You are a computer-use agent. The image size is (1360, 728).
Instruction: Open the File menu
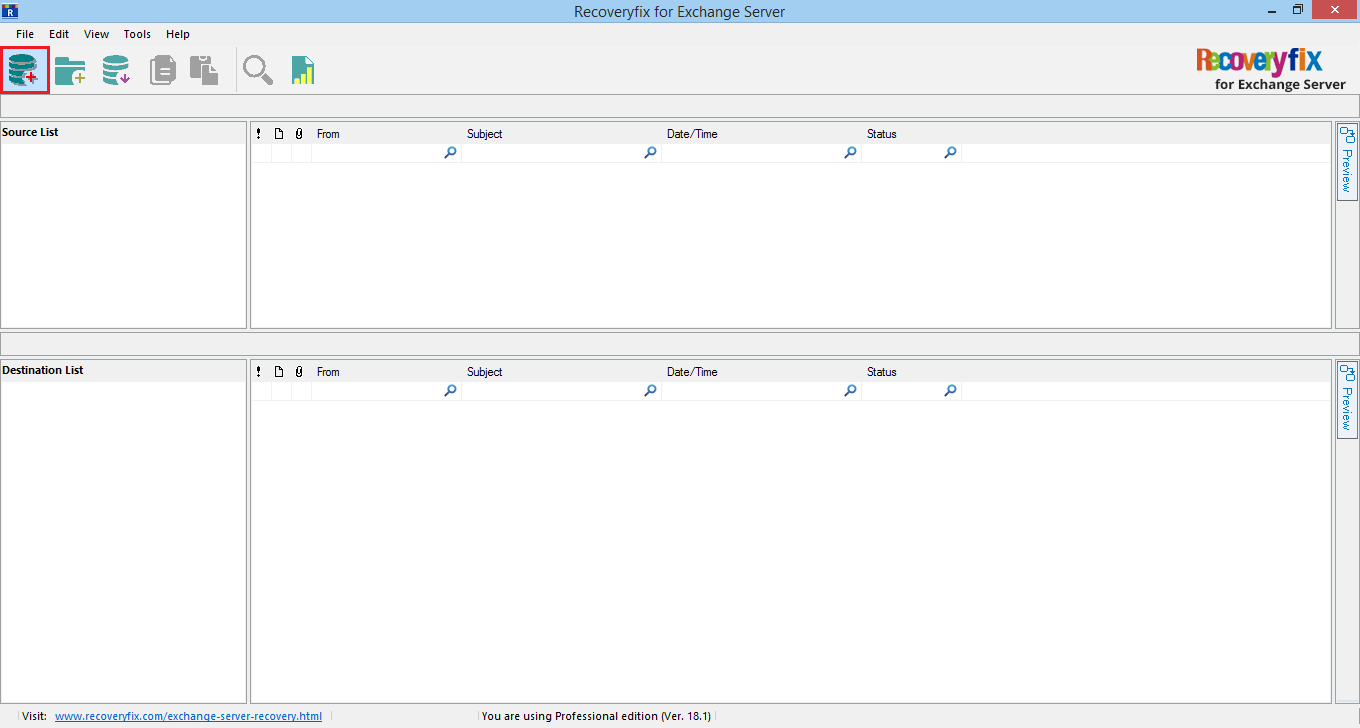click(x=25, y=34)
